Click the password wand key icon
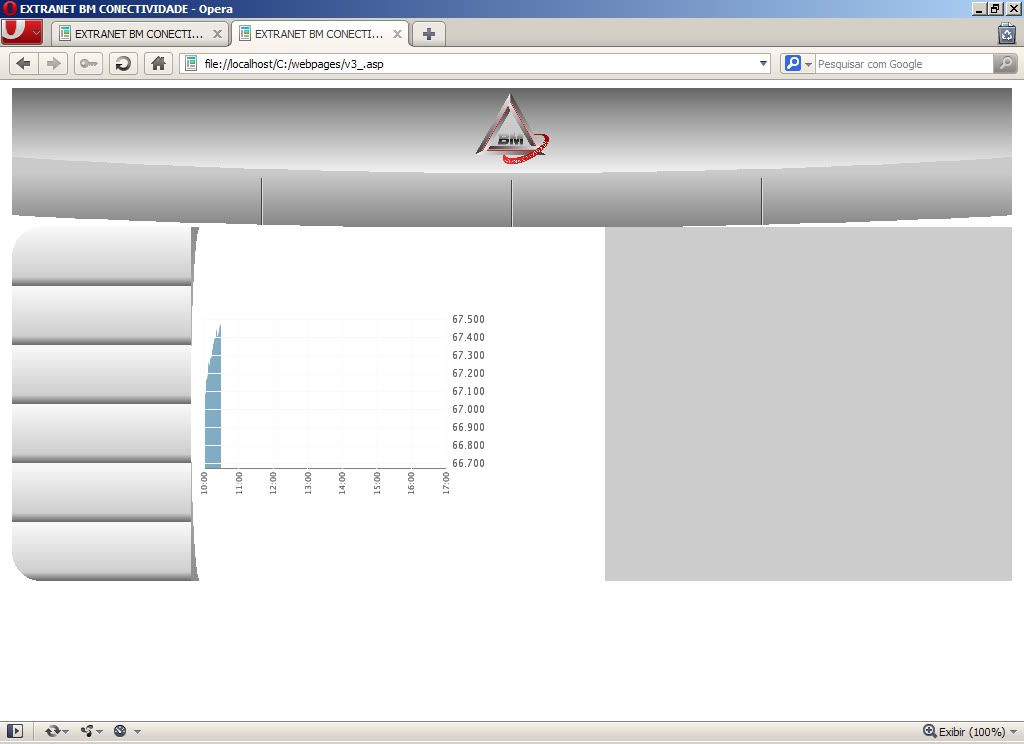 coord(89,64)
